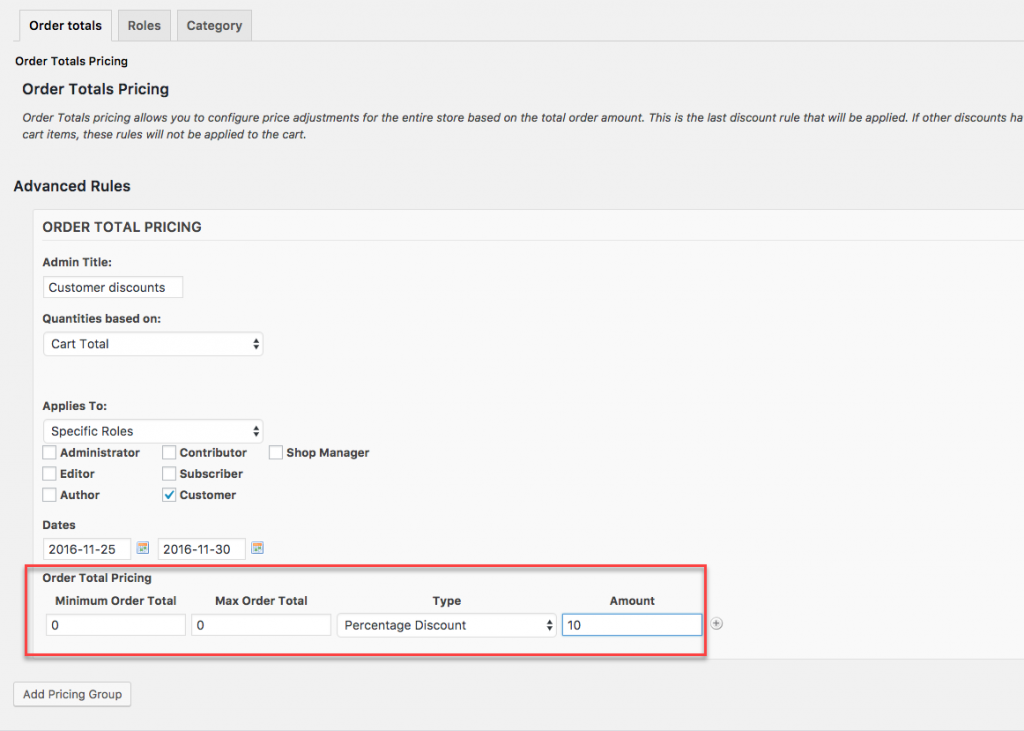Add another pricing row with plus icon

716,624
